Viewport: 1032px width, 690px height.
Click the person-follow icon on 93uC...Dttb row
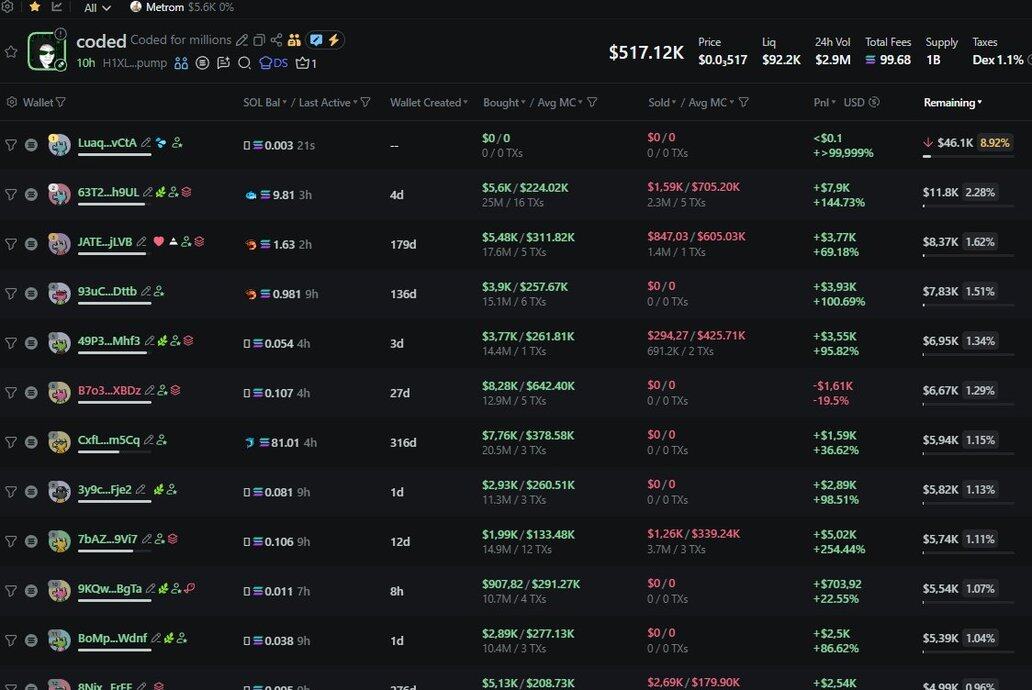[159, 291]
